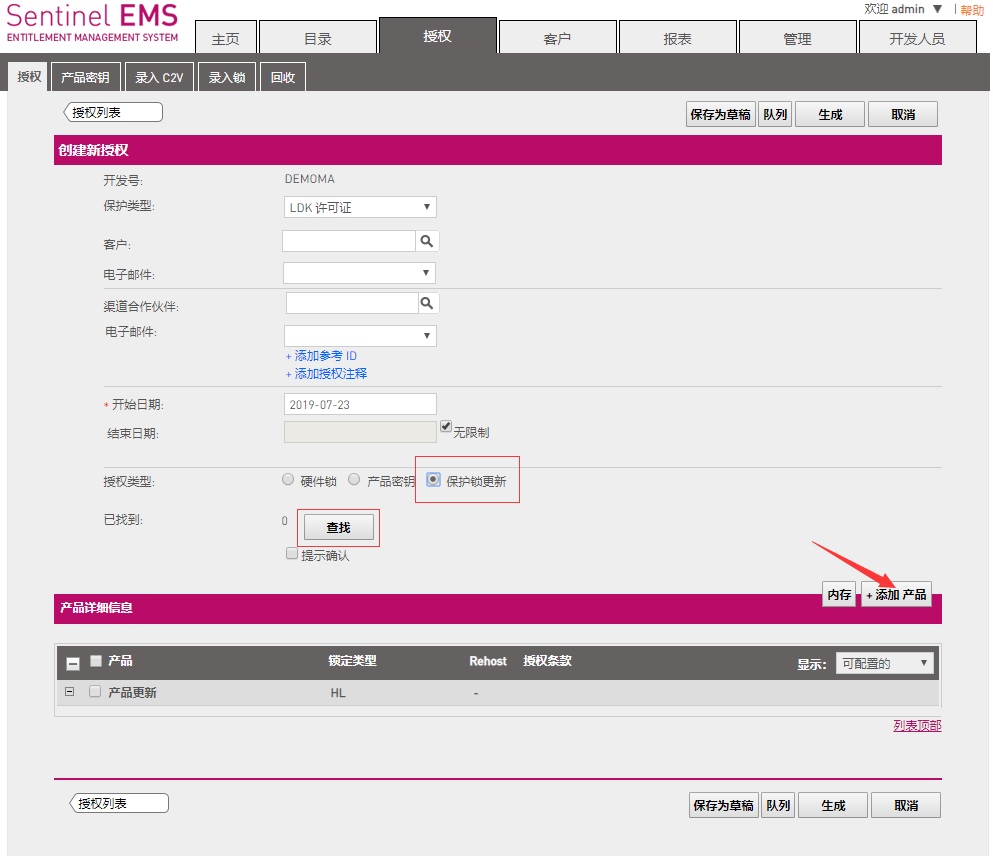The height and width of the screenshot is (856, 993).
Task: Check the 产品更新 row checkbox
Action: click(x=95, y=691)
